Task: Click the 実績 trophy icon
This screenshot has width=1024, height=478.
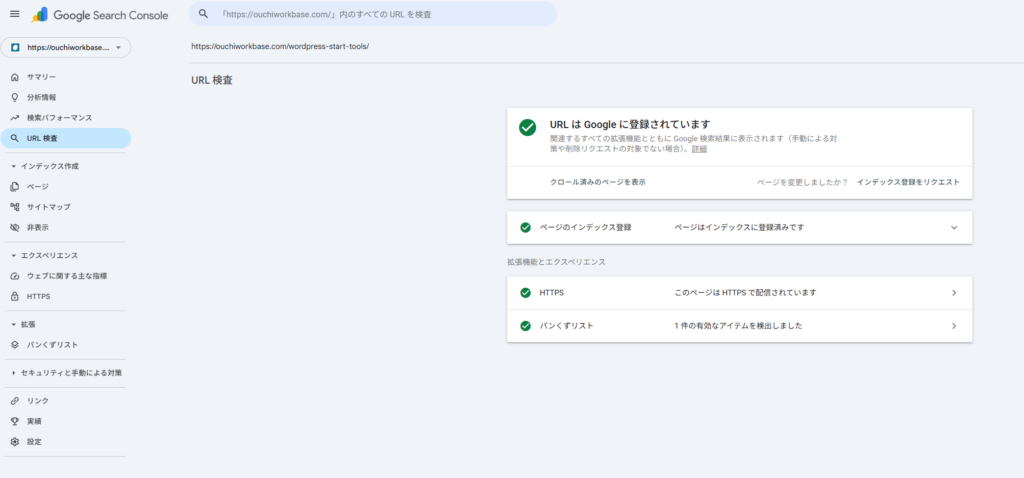Action: click(15, 421)
